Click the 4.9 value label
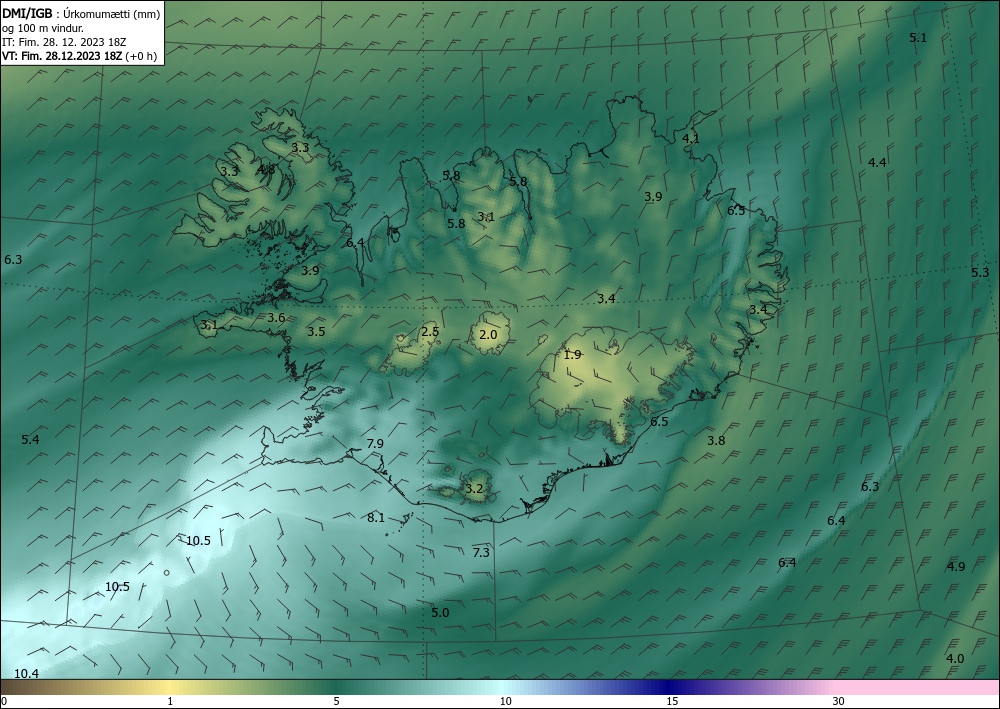This screenshot has width=1000, height=709. [x=956, y=566]
